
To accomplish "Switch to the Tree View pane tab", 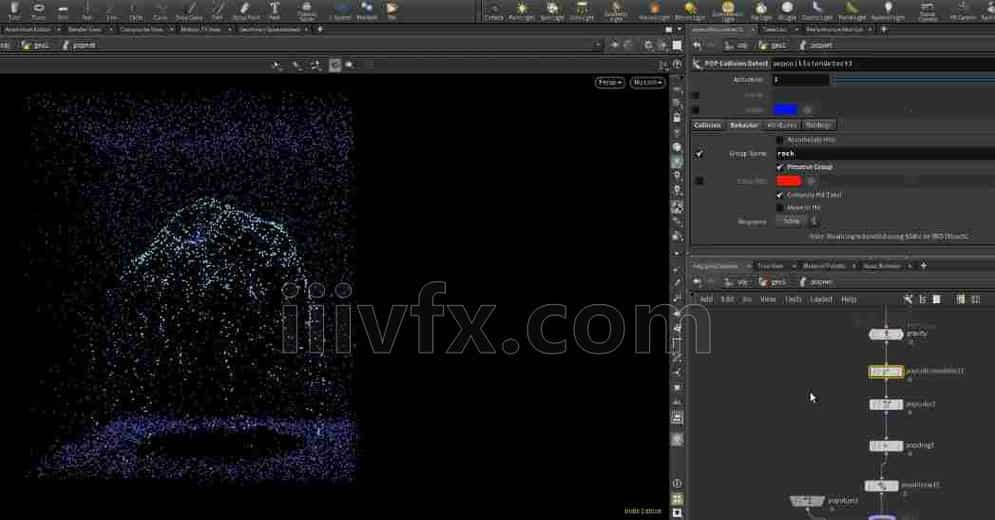I will (x=770, y=266).
